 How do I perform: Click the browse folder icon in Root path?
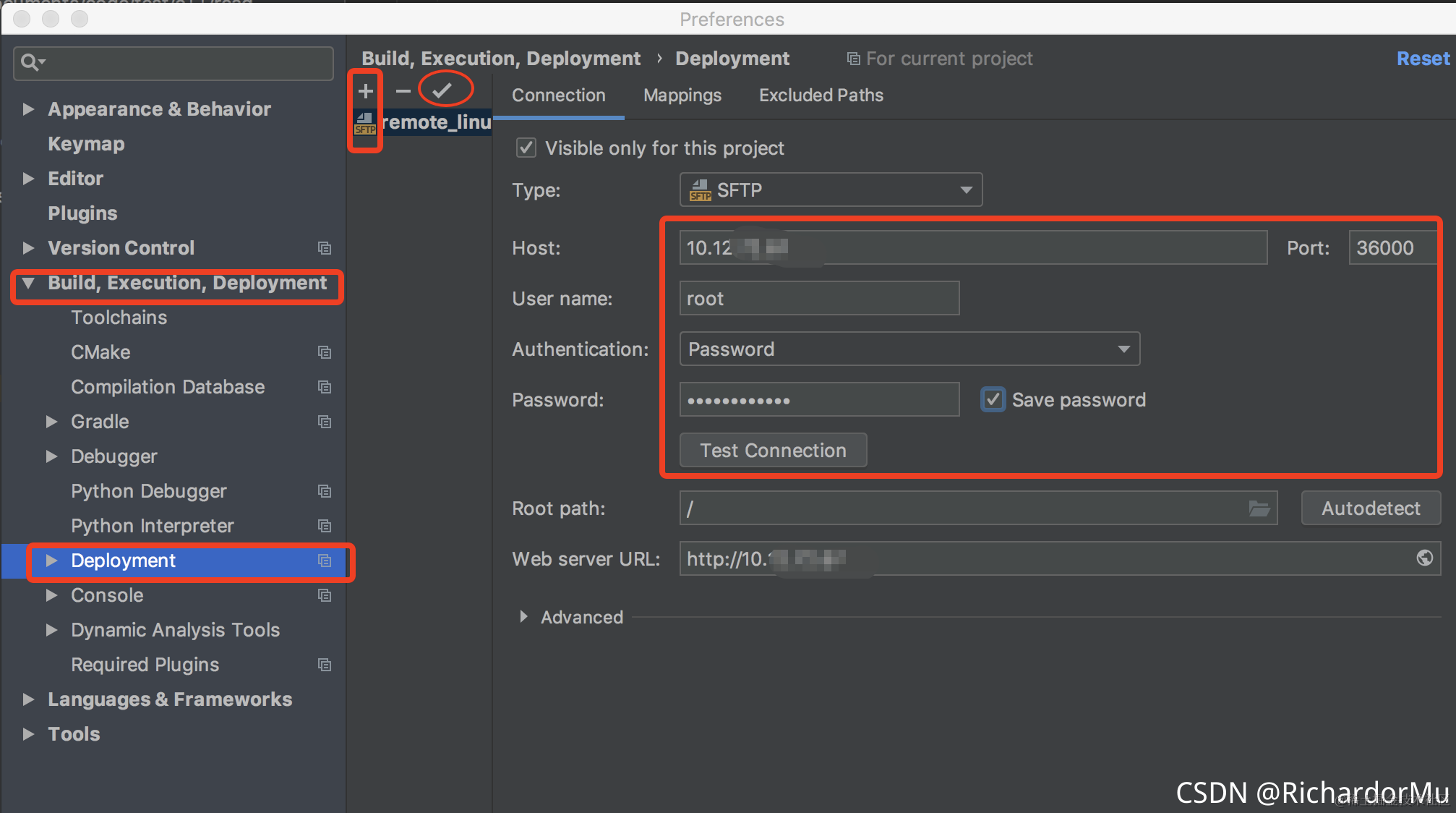point(1259,508)
